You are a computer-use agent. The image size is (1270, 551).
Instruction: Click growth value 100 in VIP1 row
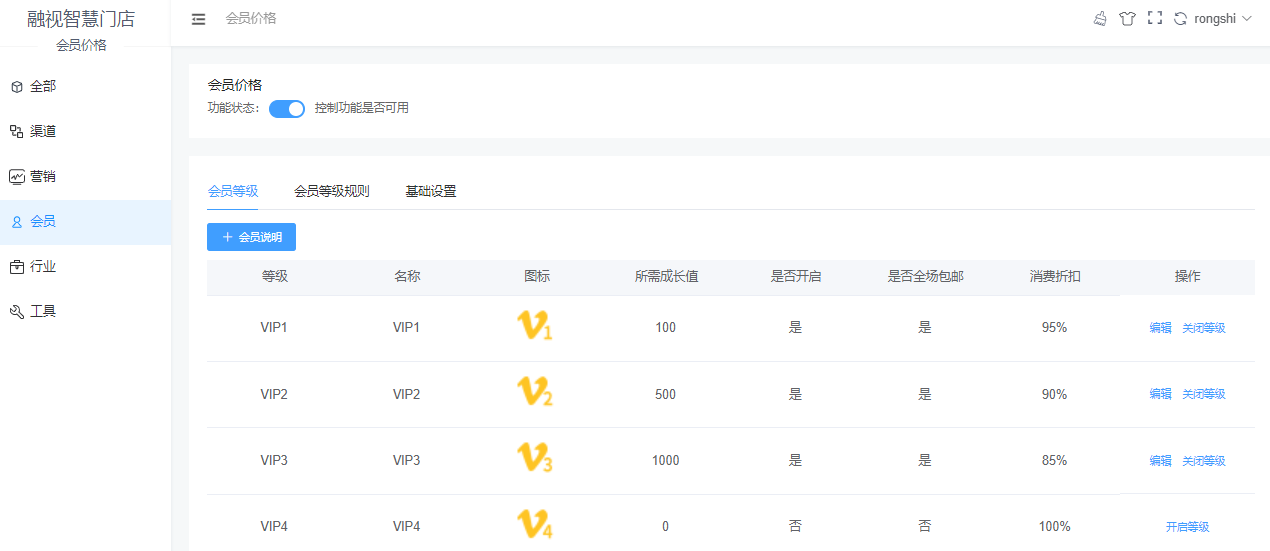click(x=666, y=328)
